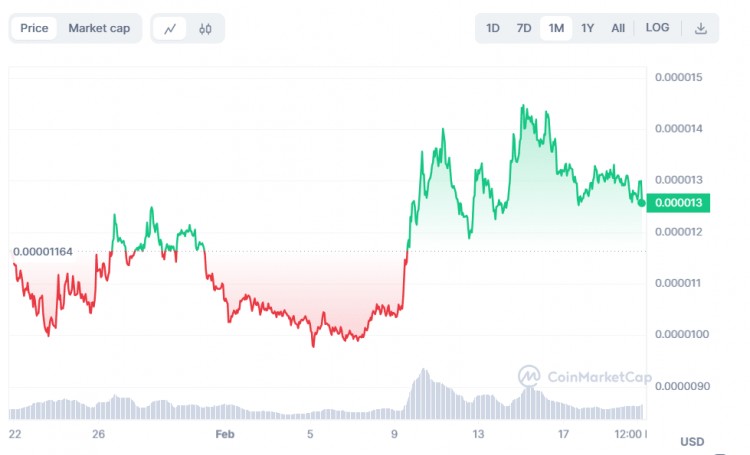
Task: Switch to line chart view
Action: coord(170,28)
